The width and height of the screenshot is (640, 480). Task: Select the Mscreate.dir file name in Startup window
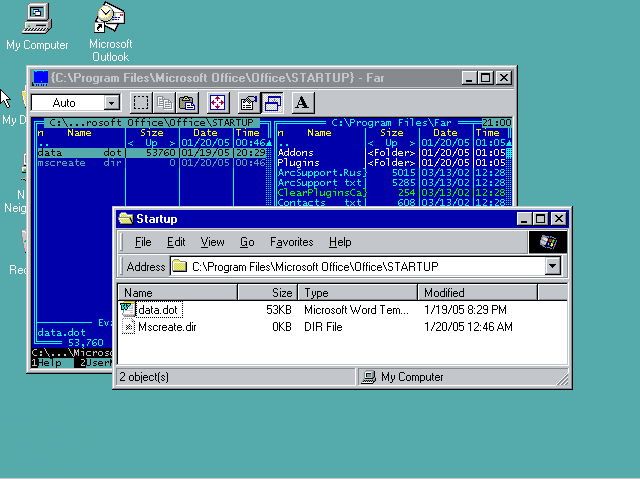(167, 327)
